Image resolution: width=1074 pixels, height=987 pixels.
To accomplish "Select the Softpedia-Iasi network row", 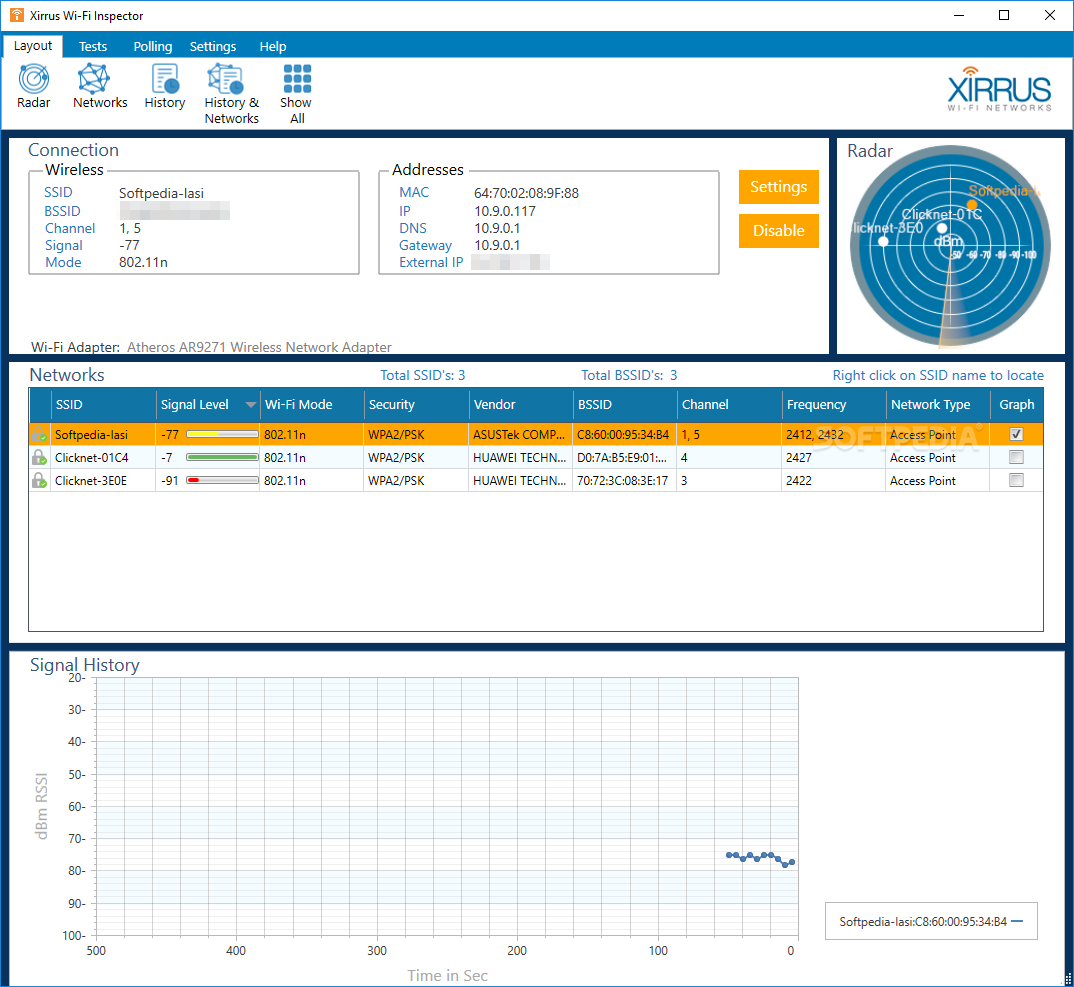I will click(x=536, y=434).
